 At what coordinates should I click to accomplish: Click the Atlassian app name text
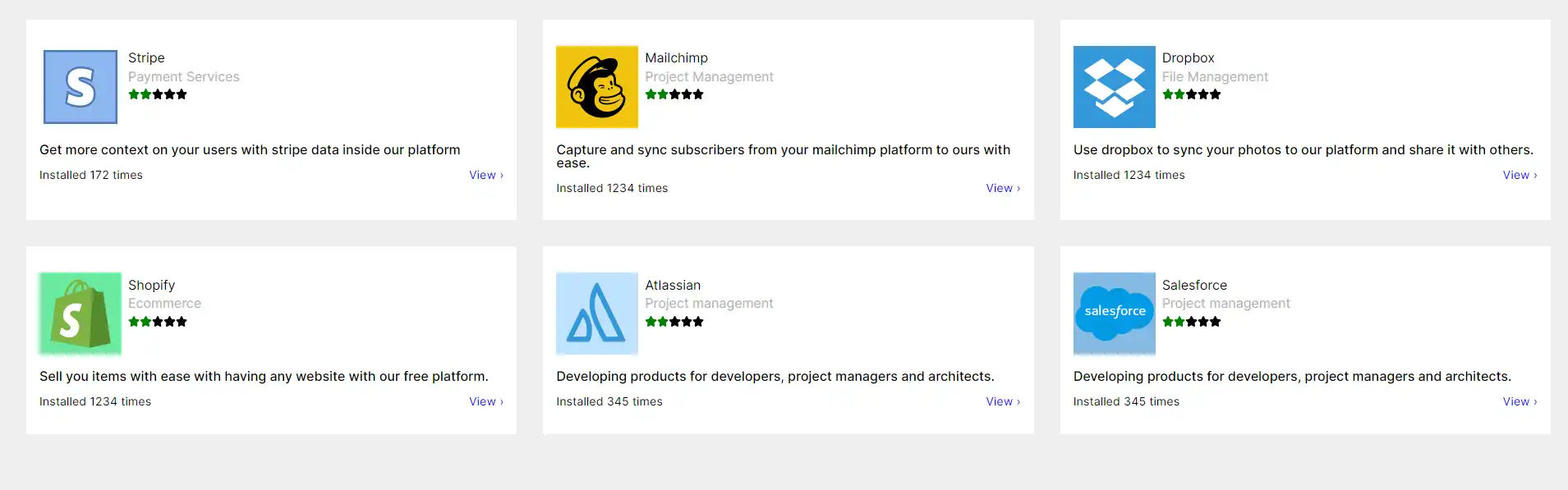(x=673, y=285)
